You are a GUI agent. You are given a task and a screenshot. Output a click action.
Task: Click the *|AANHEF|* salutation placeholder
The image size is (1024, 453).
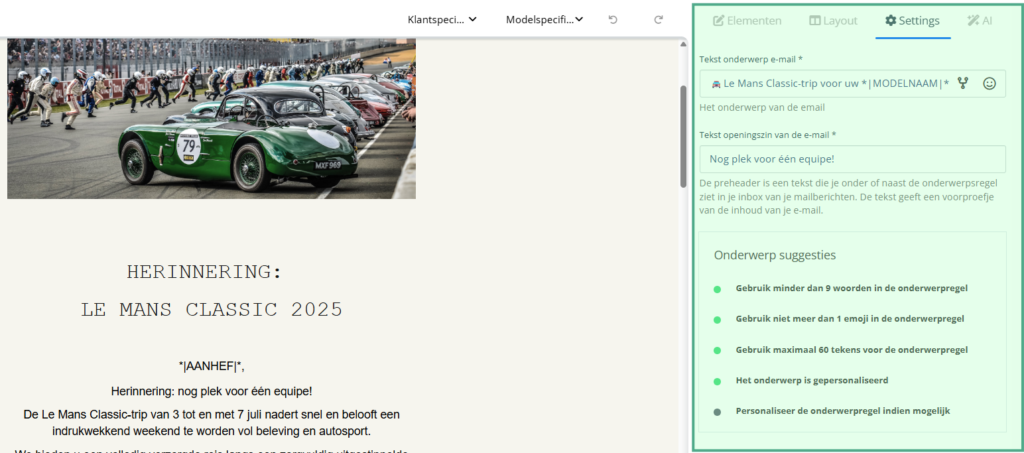point(211,367)
